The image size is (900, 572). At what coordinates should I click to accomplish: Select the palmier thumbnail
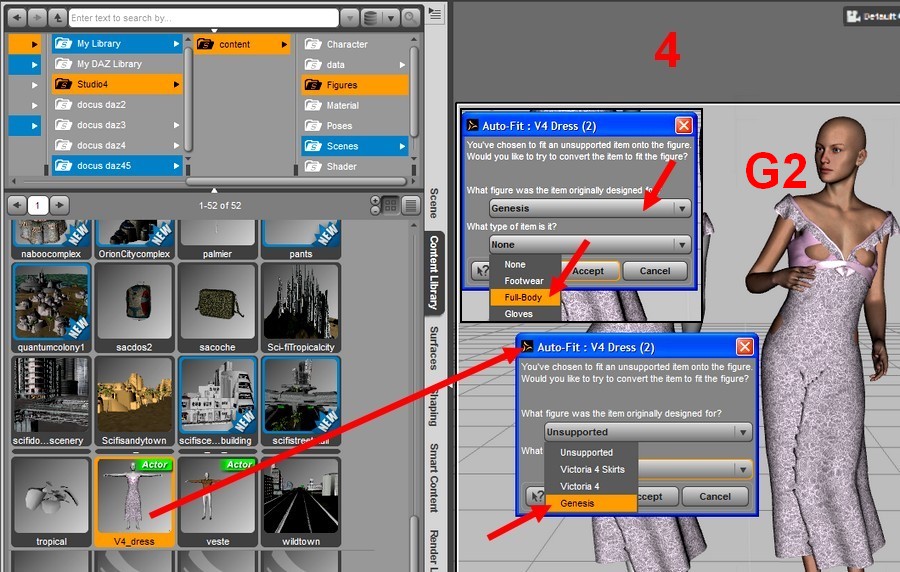[218, 240]
